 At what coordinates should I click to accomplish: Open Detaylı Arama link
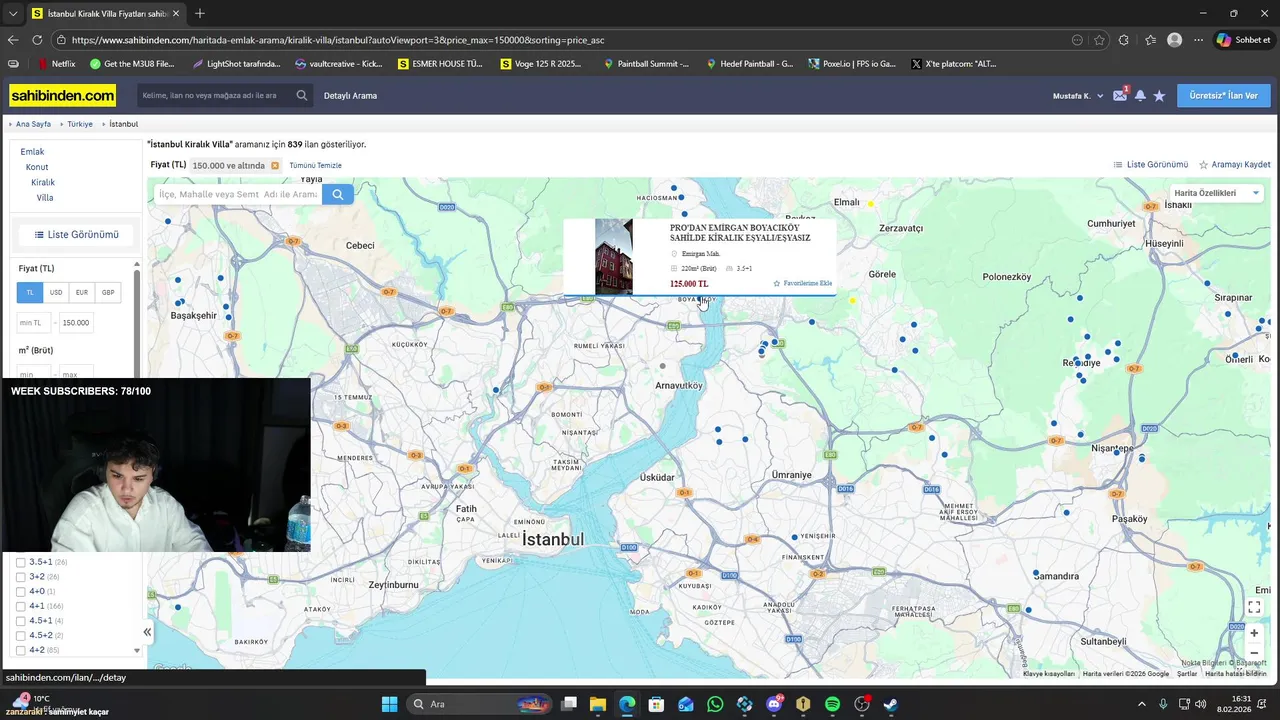350,96
